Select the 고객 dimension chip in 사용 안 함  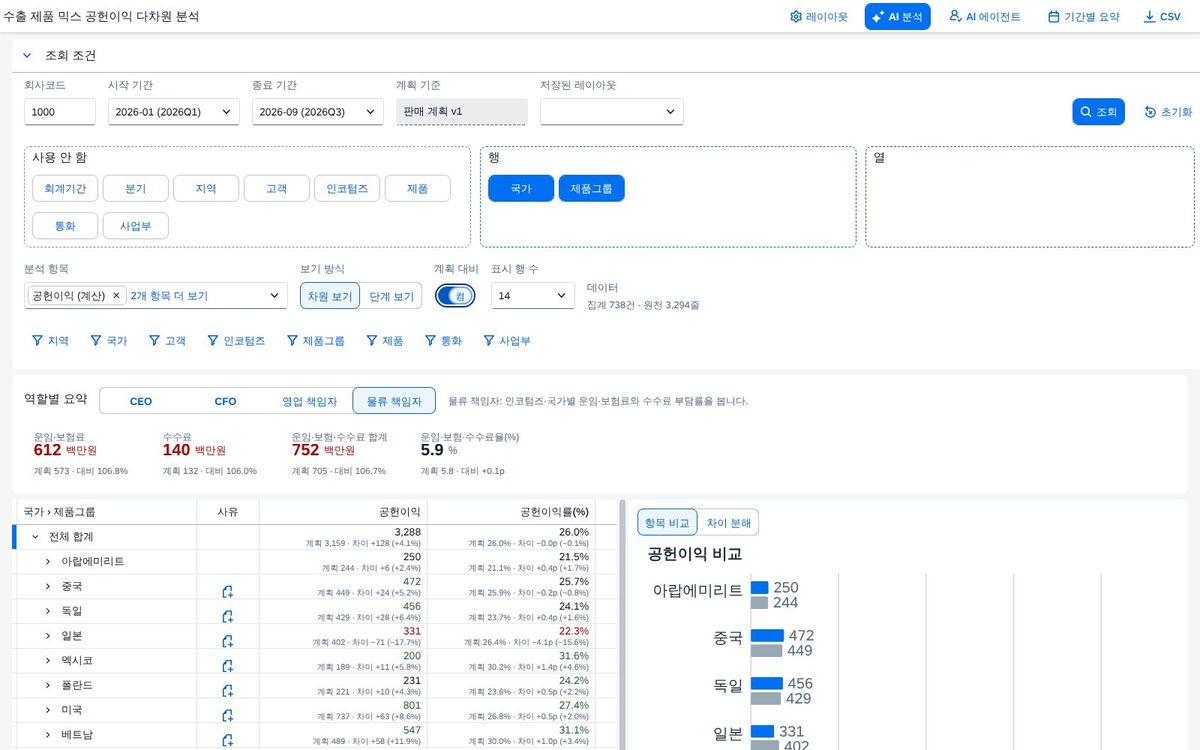(277, 188)
